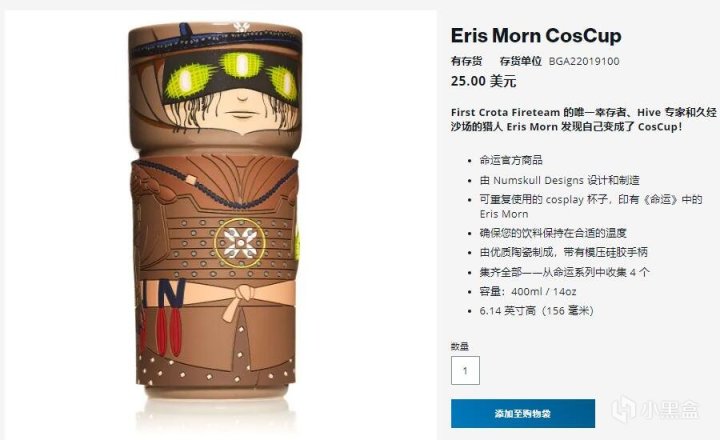Image resolution: width=720 pixels, height=440 pixels.
Task: Select the 命运官方商品 bullet point
Action: (x=511, y=160)
